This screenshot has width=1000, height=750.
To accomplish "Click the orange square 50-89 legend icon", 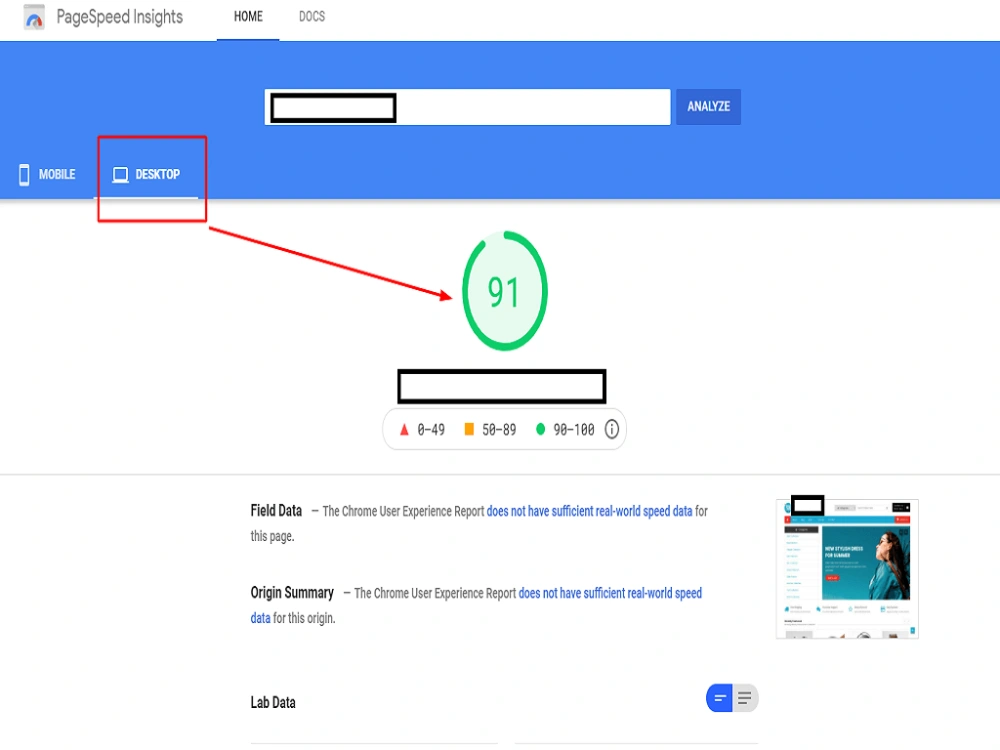I will pos(469,429).
